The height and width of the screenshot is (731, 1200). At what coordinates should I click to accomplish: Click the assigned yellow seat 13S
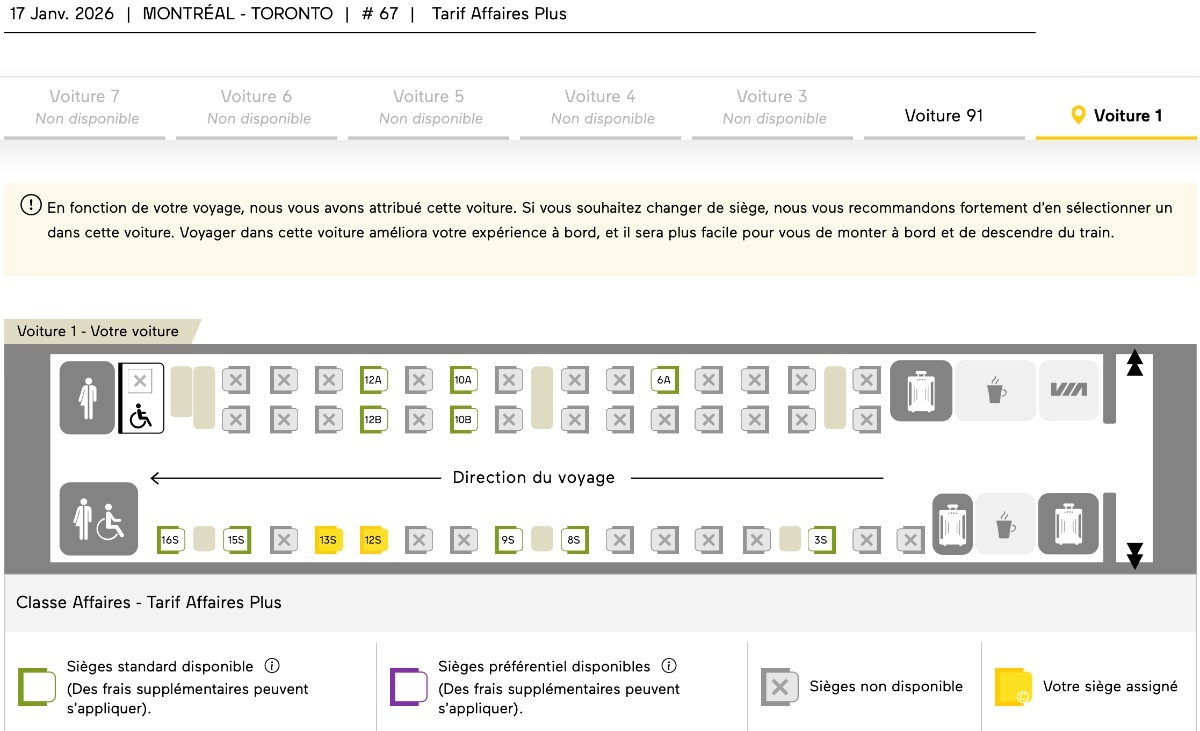pyautogui.click(x=328, y=540)
